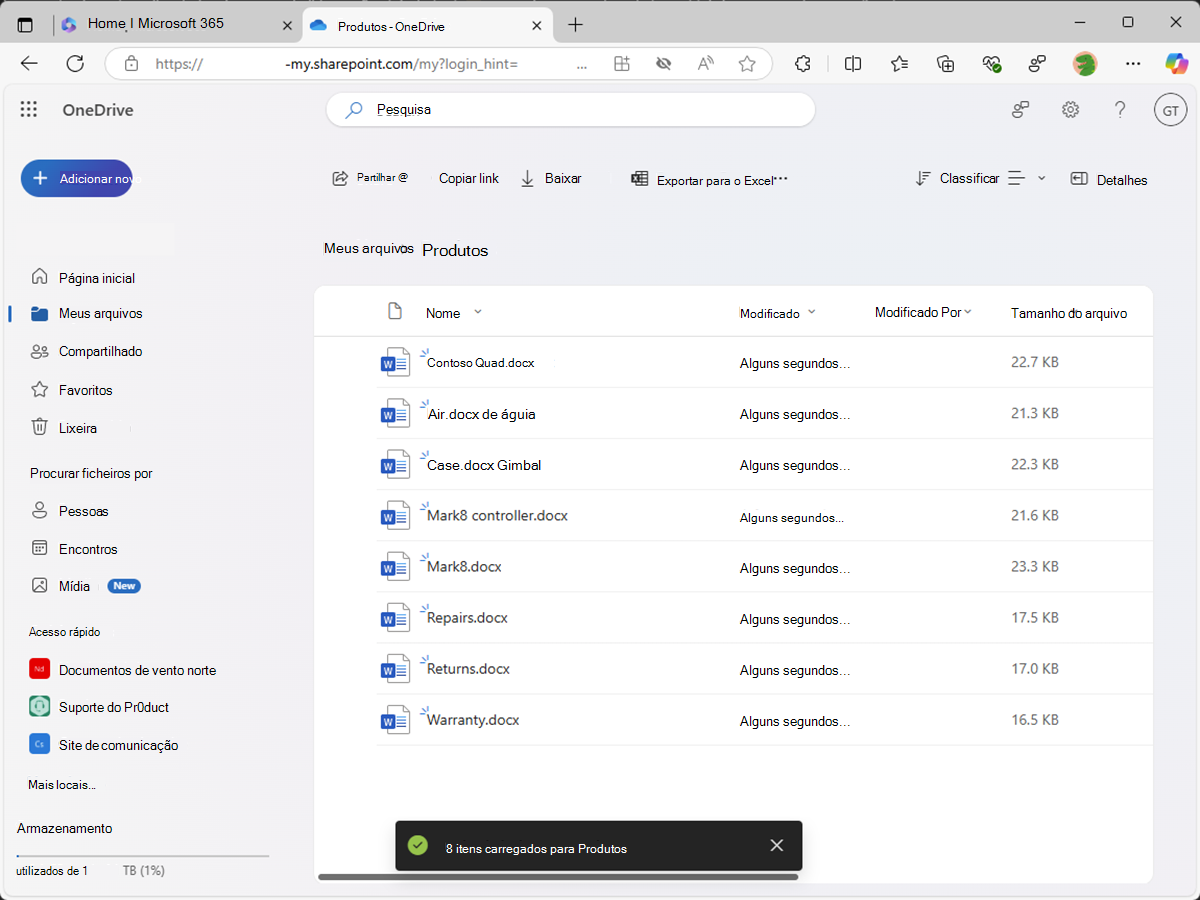Select Word icon of Mark8 controller.docx
This screenshot has width=1200, height=900.
pos(396,515)
